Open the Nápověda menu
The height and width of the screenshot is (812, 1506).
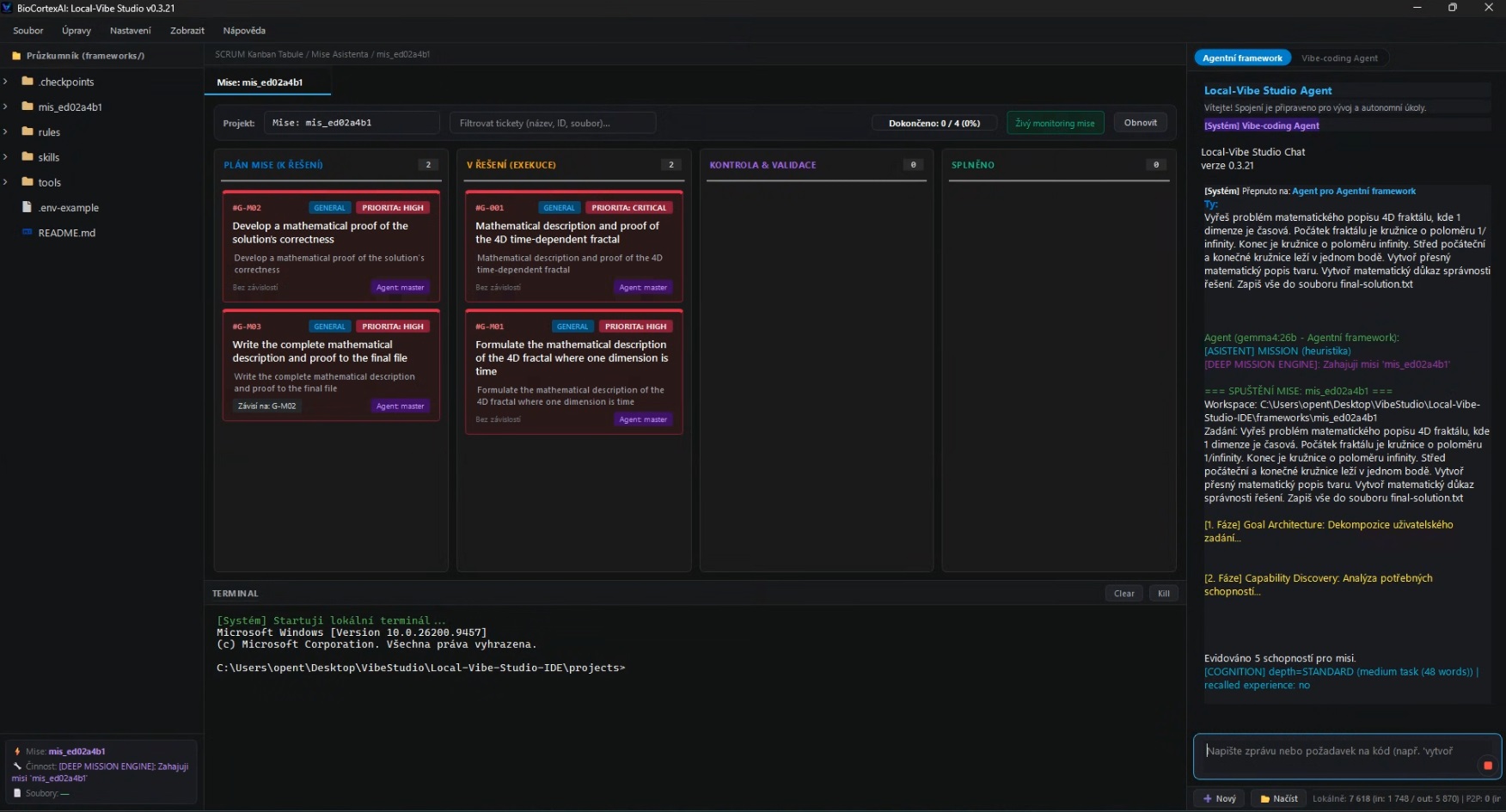tap(244, 30)
